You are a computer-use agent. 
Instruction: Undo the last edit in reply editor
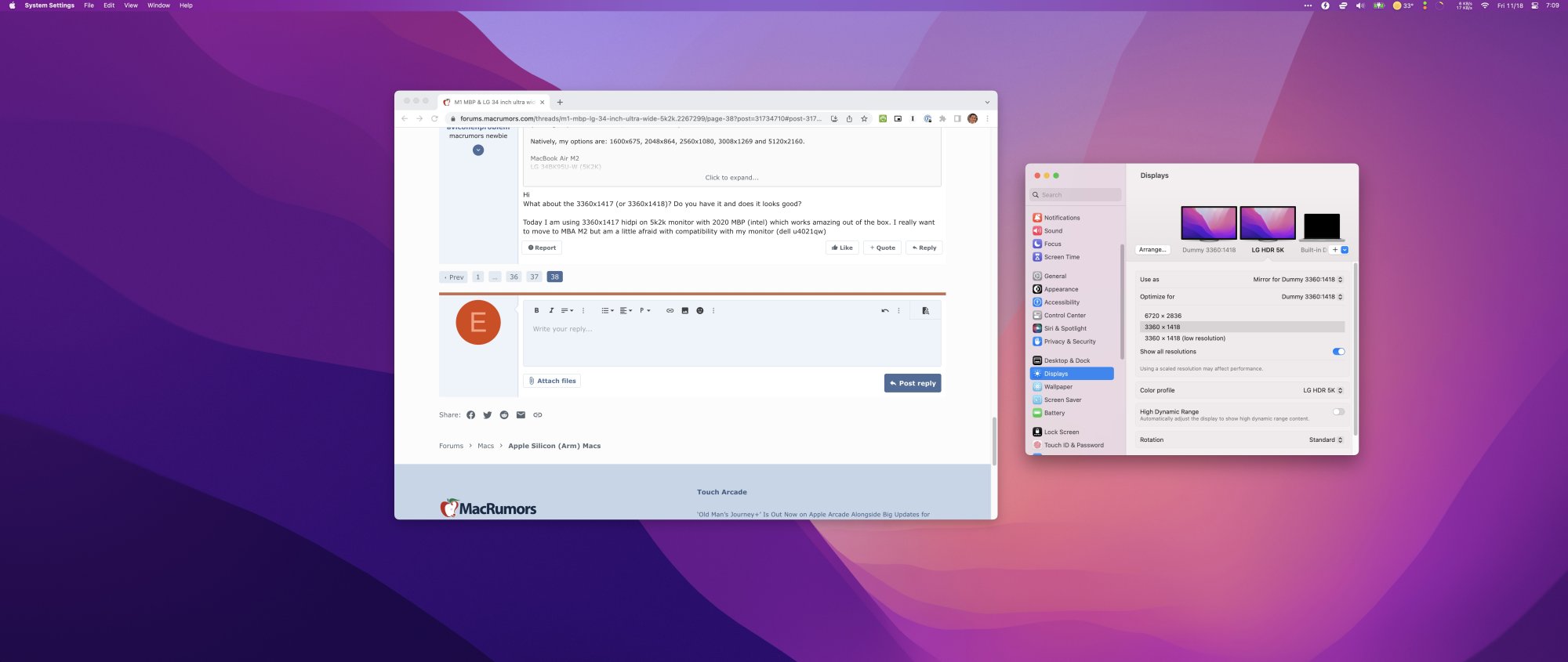point(885,310)
